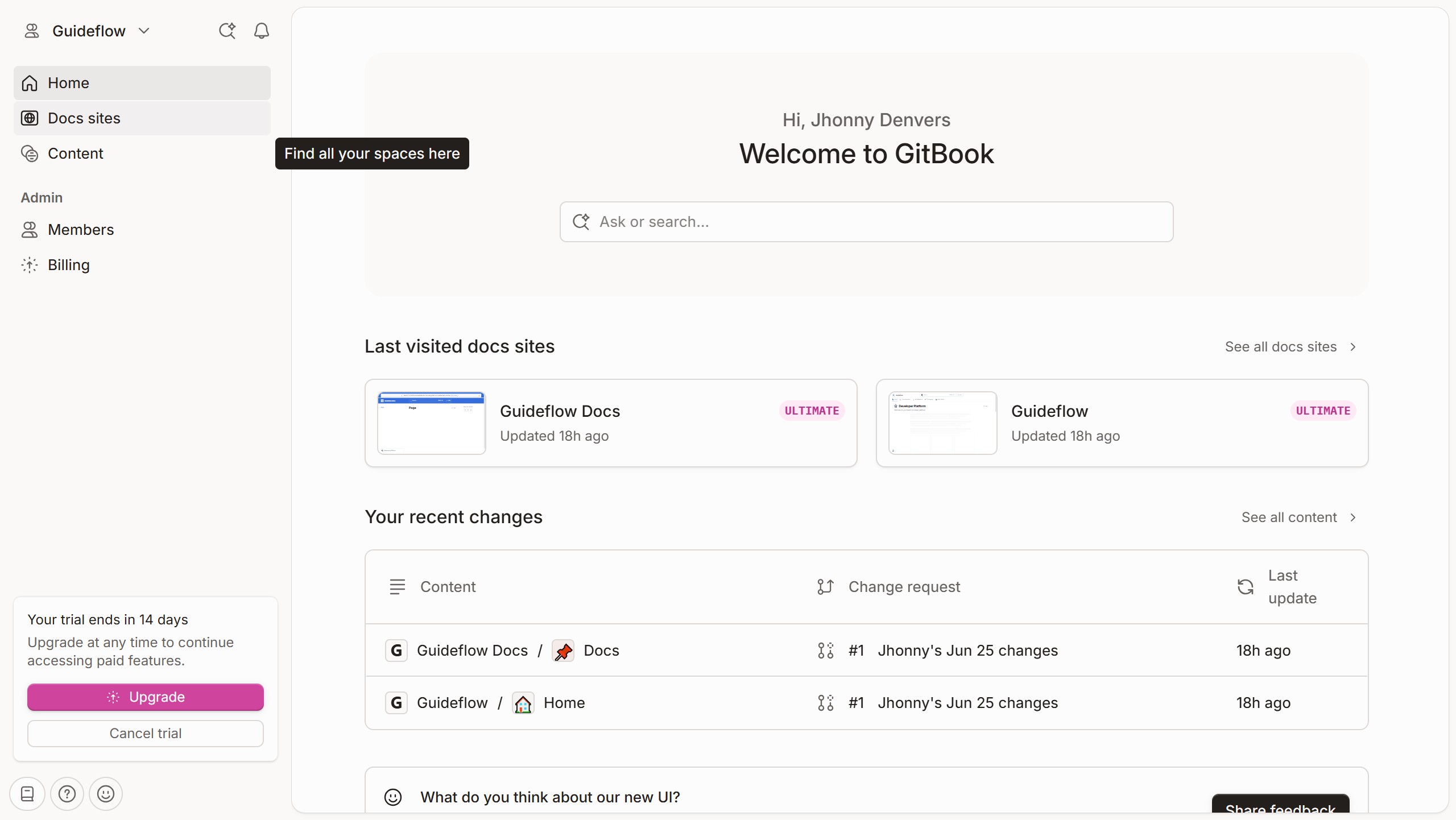The height and width of the screenshot is (820, 1456).
Task: Follow the See all docs sites link
Action: [x=1280, y=347]
